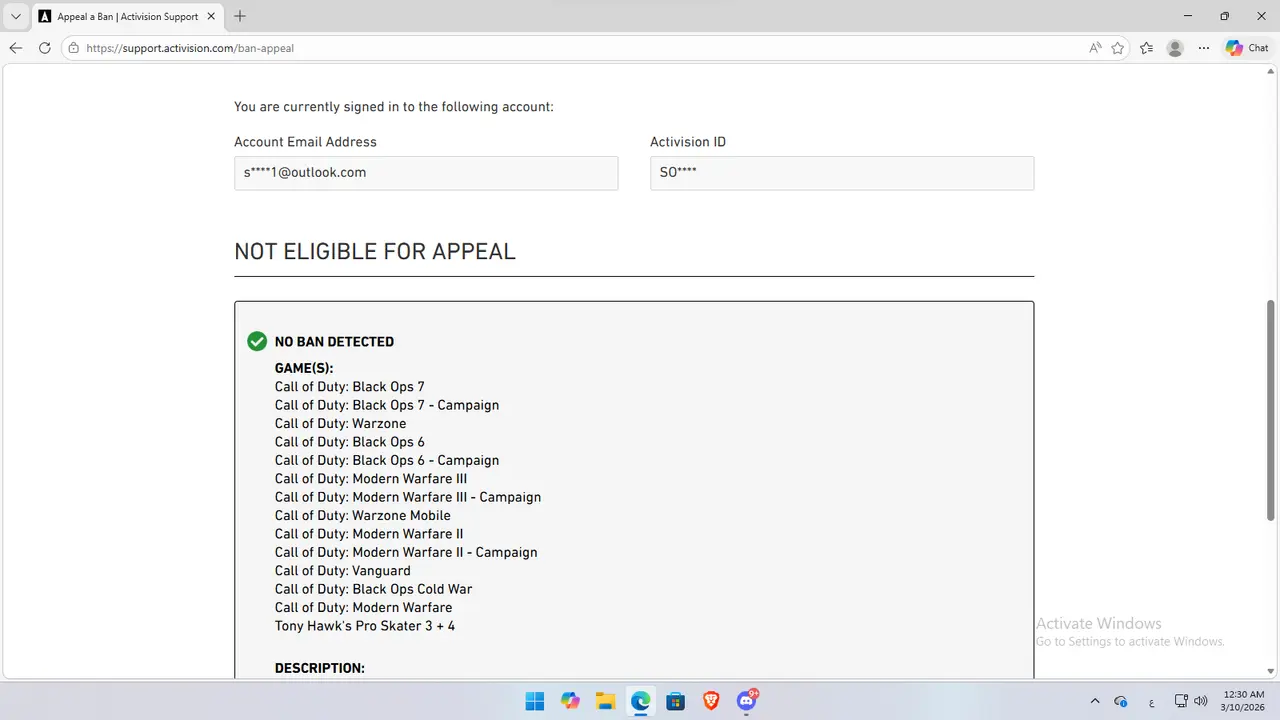Open Brave browser from taskbar

[x=710, y=701]
